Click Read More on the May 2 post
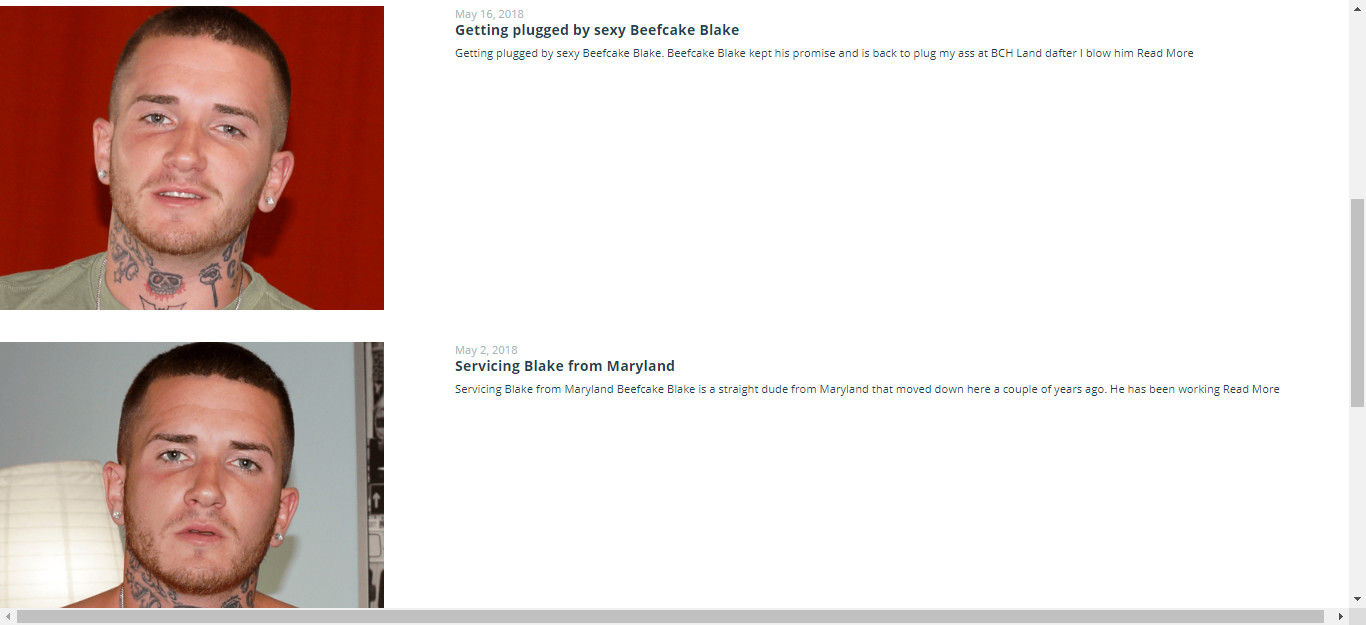 (x=1251, y=389)
